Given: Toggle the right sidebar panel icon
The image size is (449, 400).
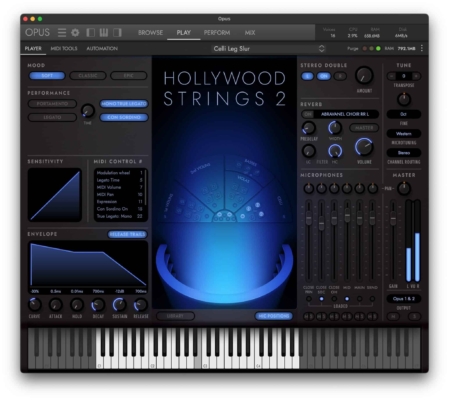Looking at the screenshot, I should (117, 32).
